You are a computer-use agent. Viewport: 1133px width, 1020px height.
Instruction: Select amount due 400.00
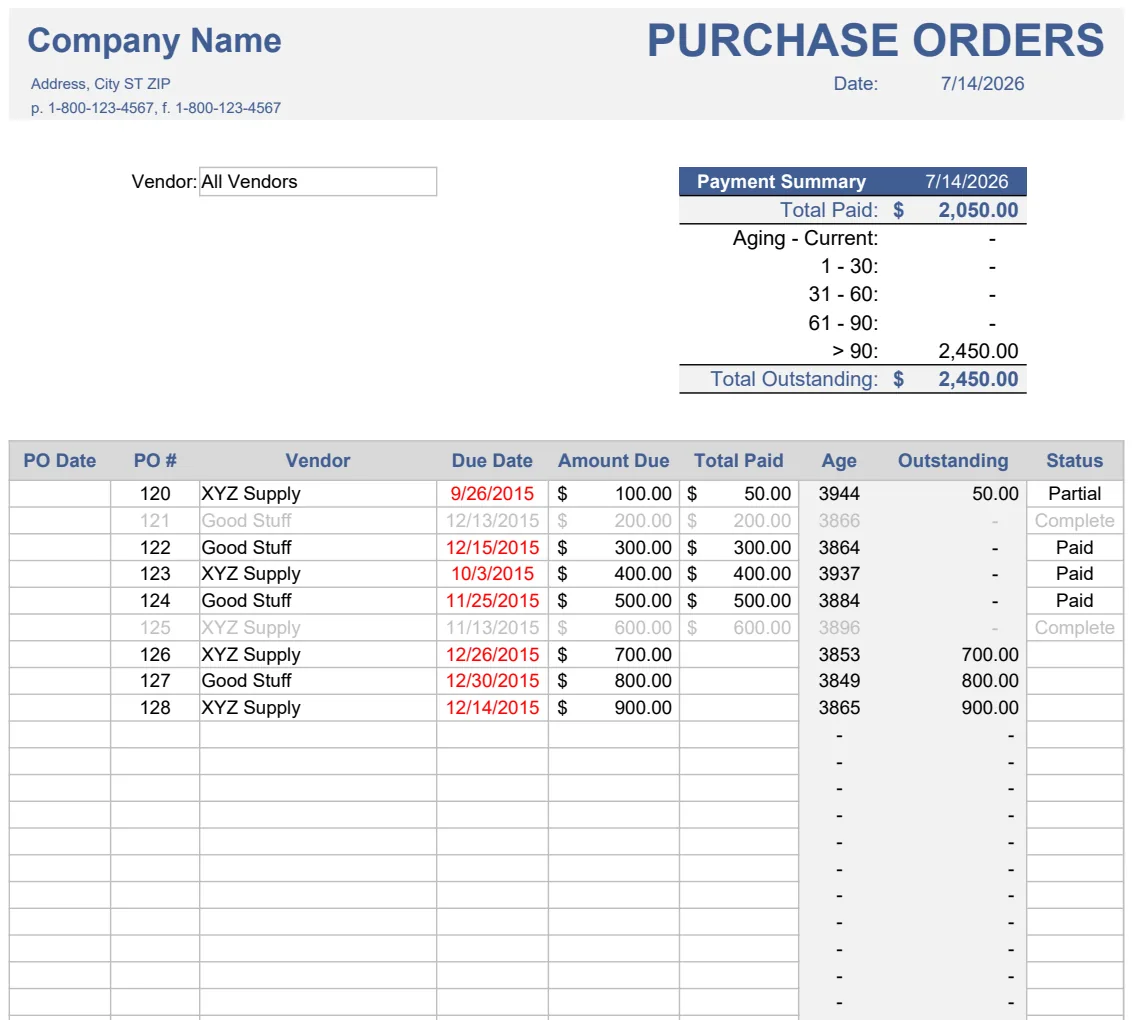[x=613, y=574]
